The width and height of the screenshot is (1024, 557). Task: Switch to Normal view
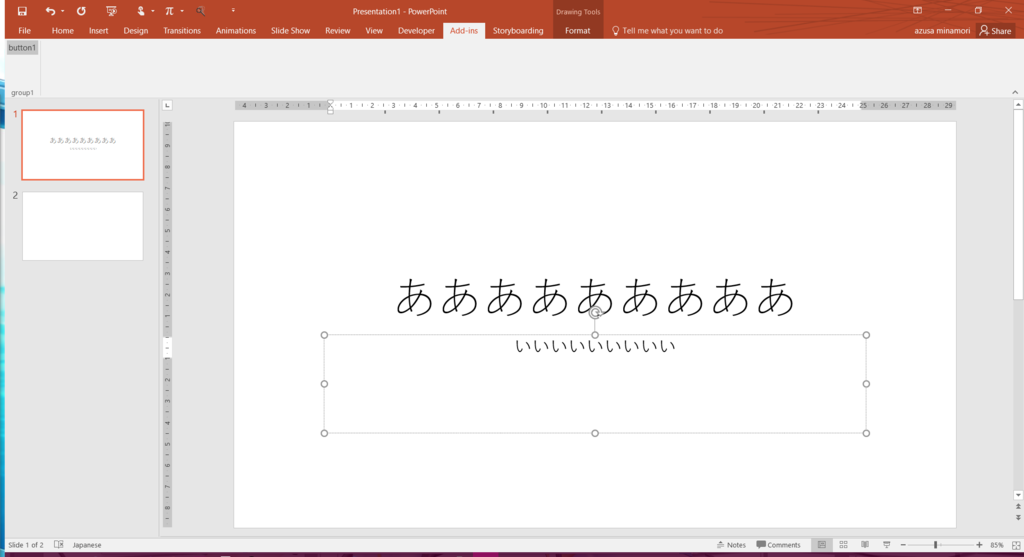(x=822, y=545)
